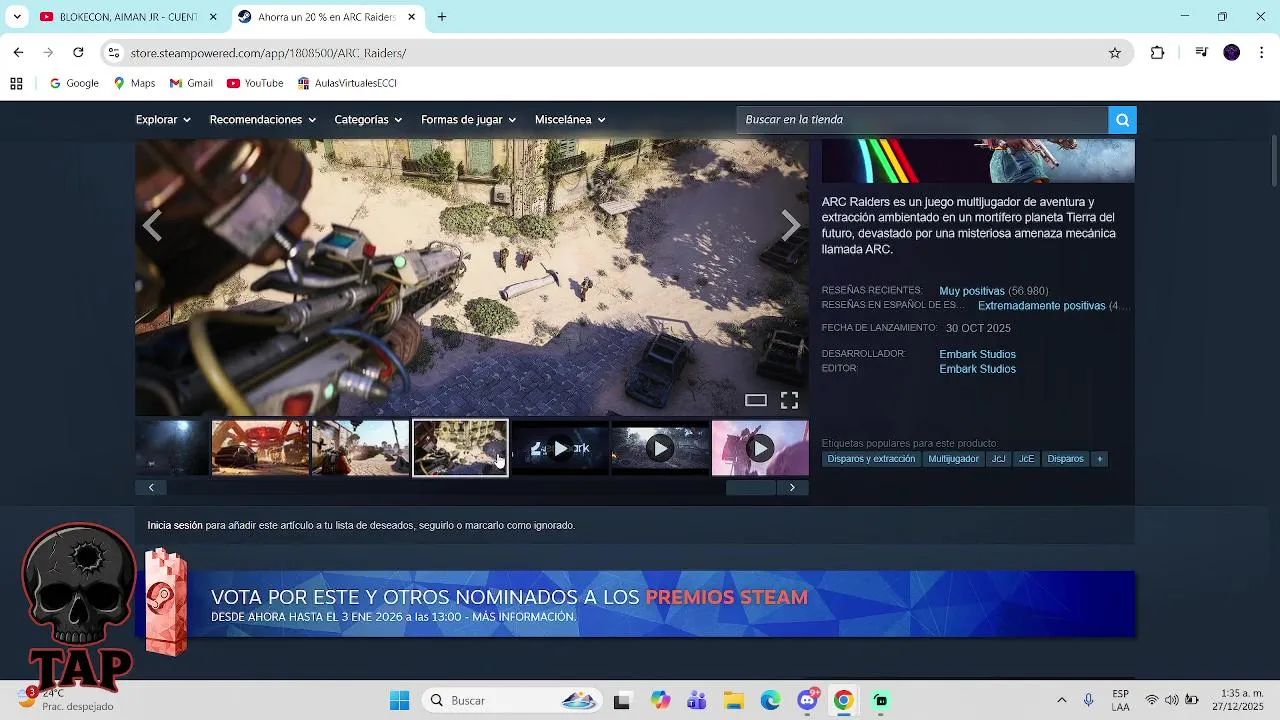The image size is (1280, 720).
Task: Click the Windows taskbar Buscar search box
Action: (511, 700)
